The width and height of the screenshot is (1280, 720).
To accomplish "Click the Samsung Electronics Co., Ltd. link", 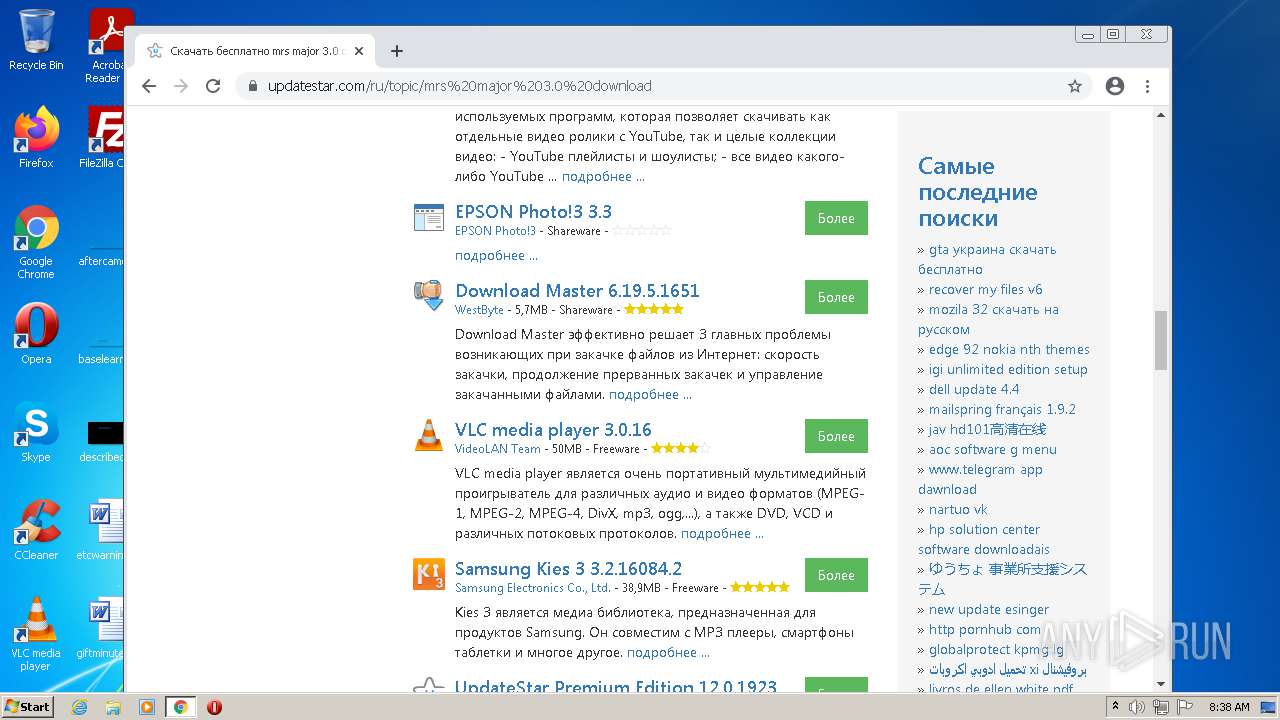I will pyautogui.click(x=533, y=588).
